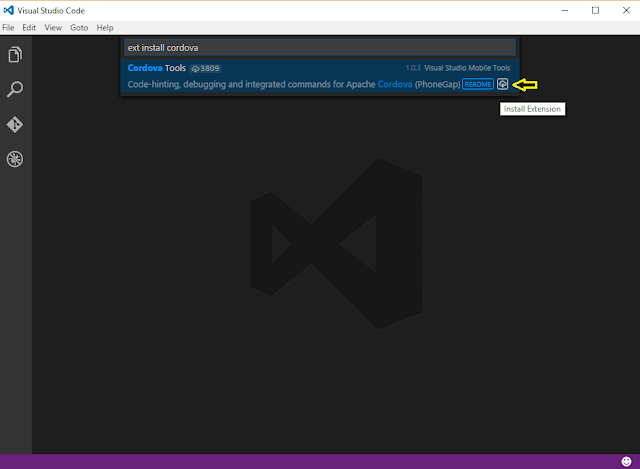Click the Visual Studio Code title logo
This screenshot has width=640, height=469.
tap(9, 10)
